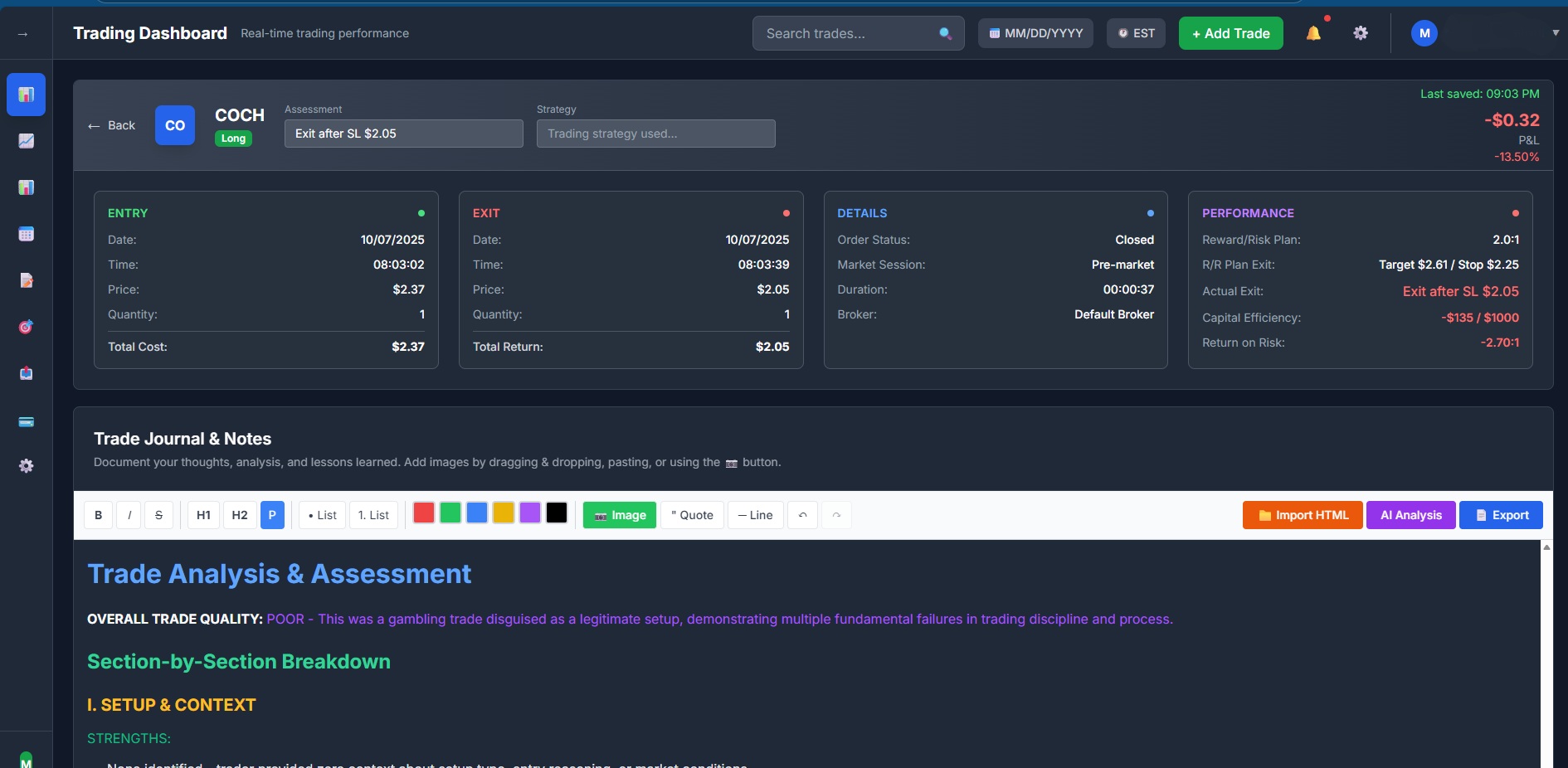
Task: Open the EST timezone selector
Action: [x=1136, y=33]
